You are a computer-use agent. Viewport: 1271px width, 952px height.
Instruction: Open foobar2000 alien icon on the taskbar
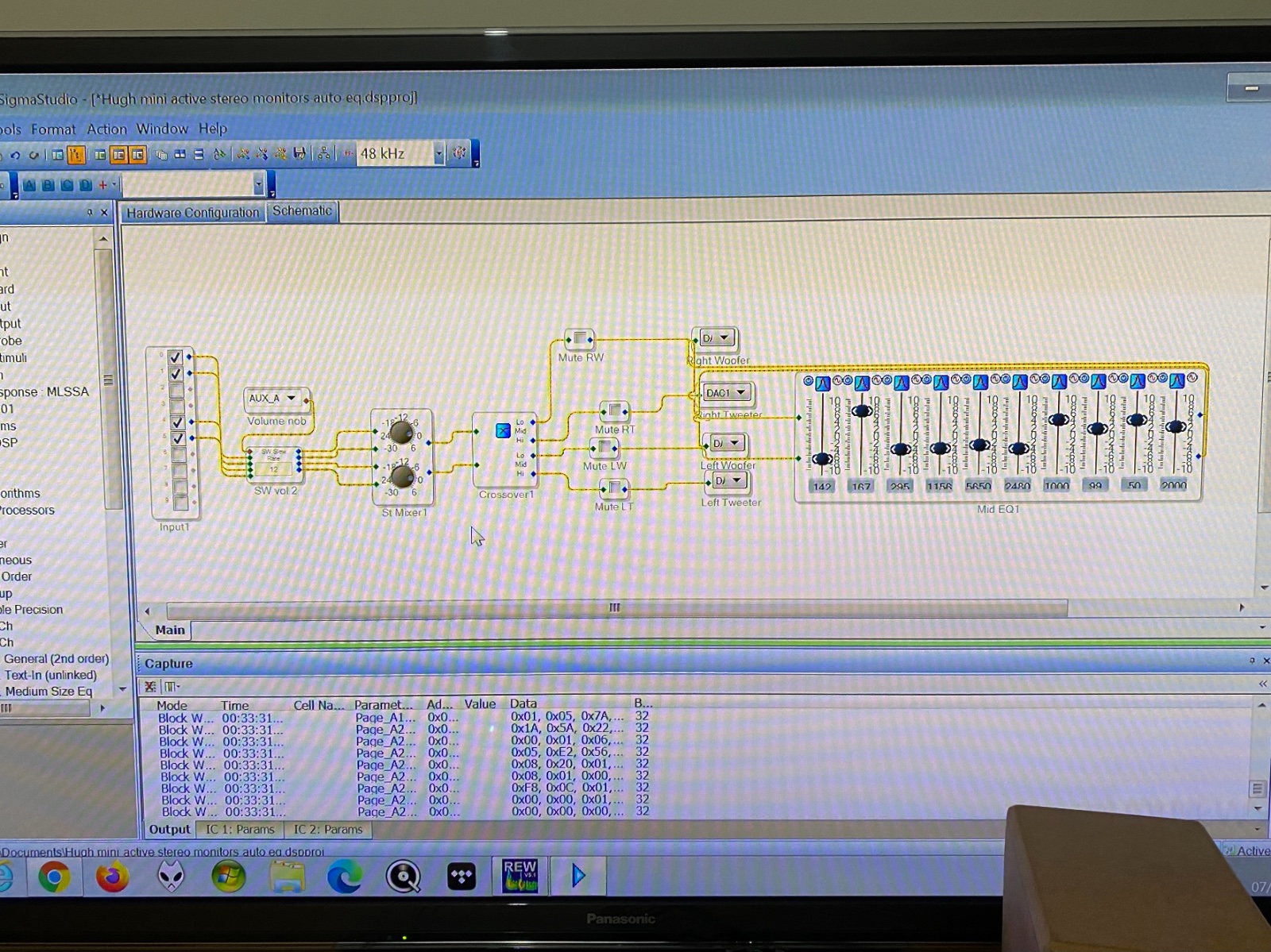[170, 877]
